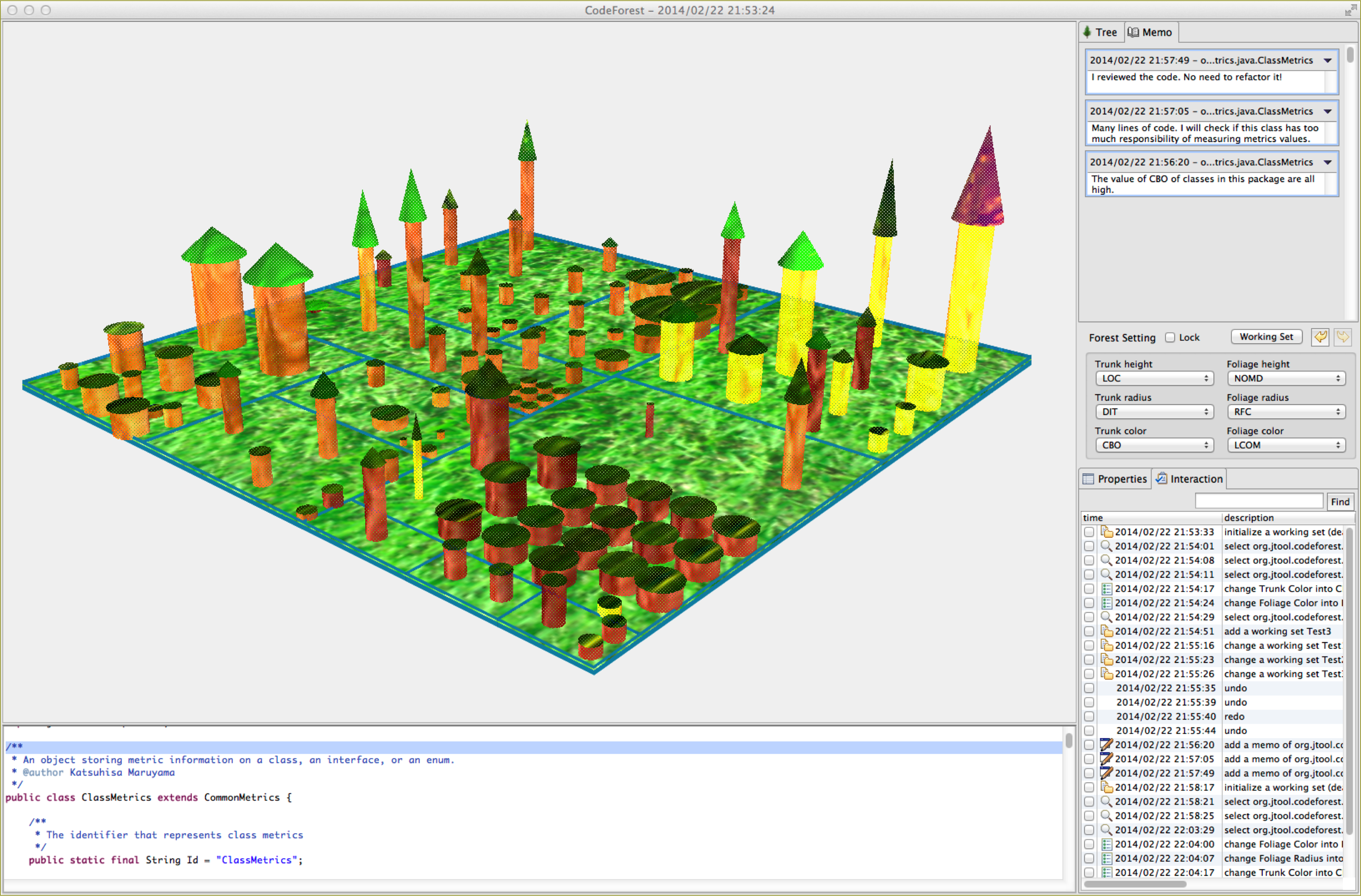Check the box for 21:54:08 select row
Viewport: 1361px width, 896px height.
[x=1089, y=560]
